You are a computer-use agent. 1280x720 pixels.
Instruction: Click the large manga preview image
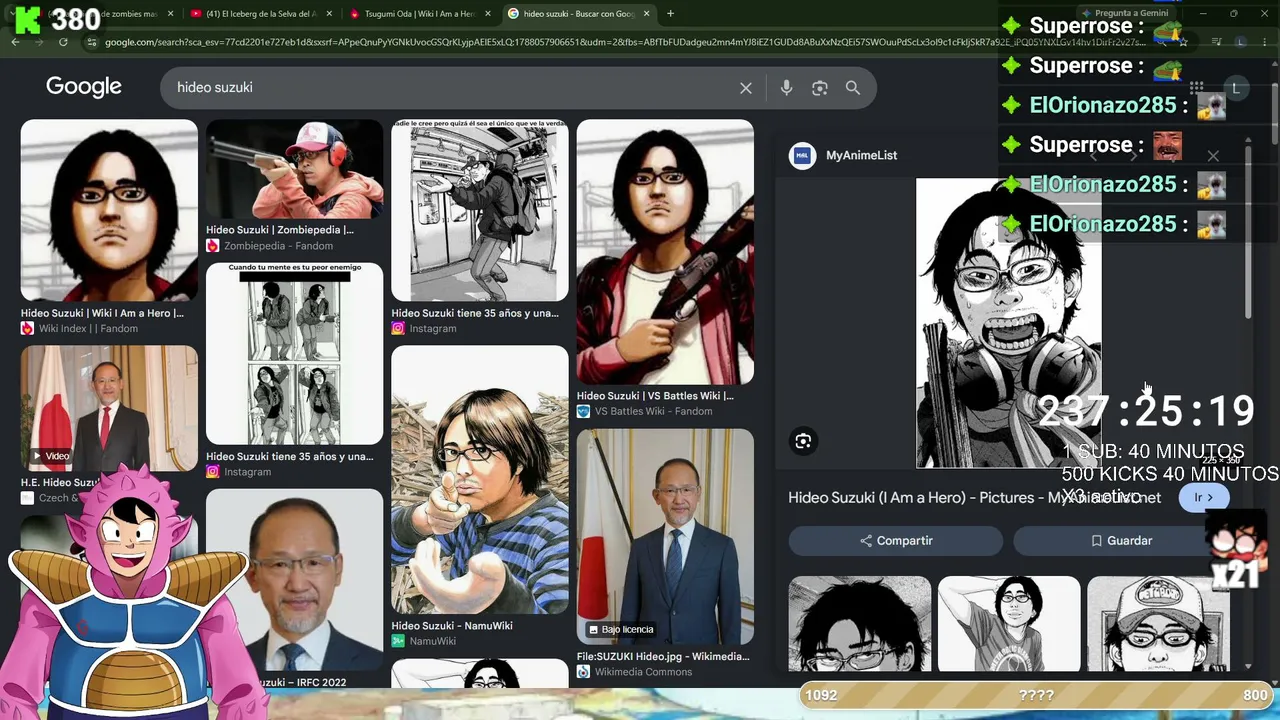pos(1008,323)
